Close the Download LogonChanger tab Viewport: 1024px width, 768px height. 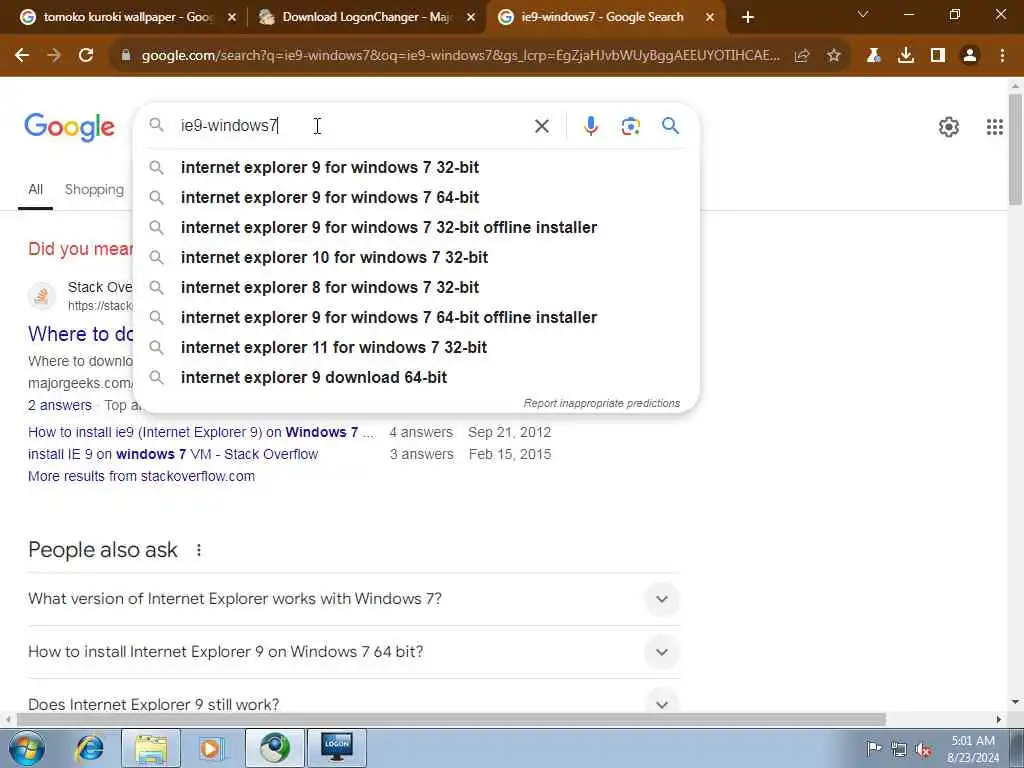[x=470, y=18]
